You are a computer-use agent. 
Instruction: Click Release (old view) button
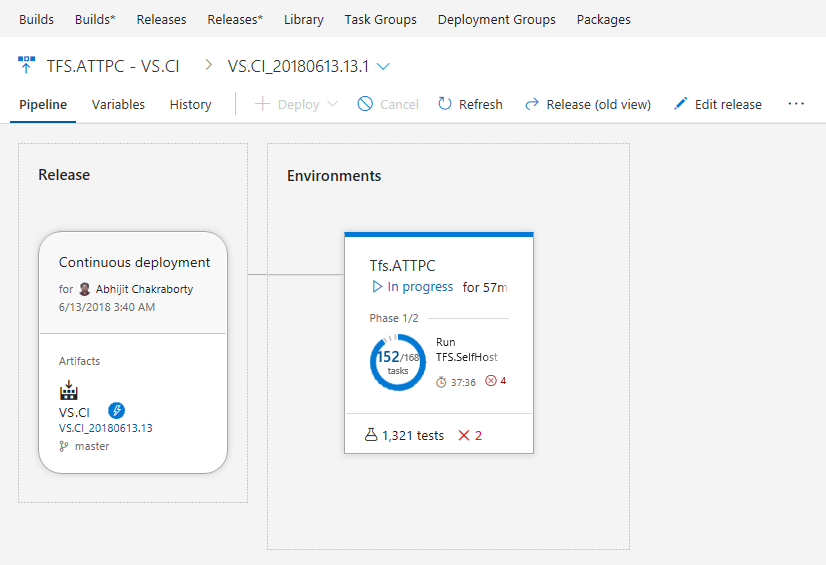(x=588, y=104)
